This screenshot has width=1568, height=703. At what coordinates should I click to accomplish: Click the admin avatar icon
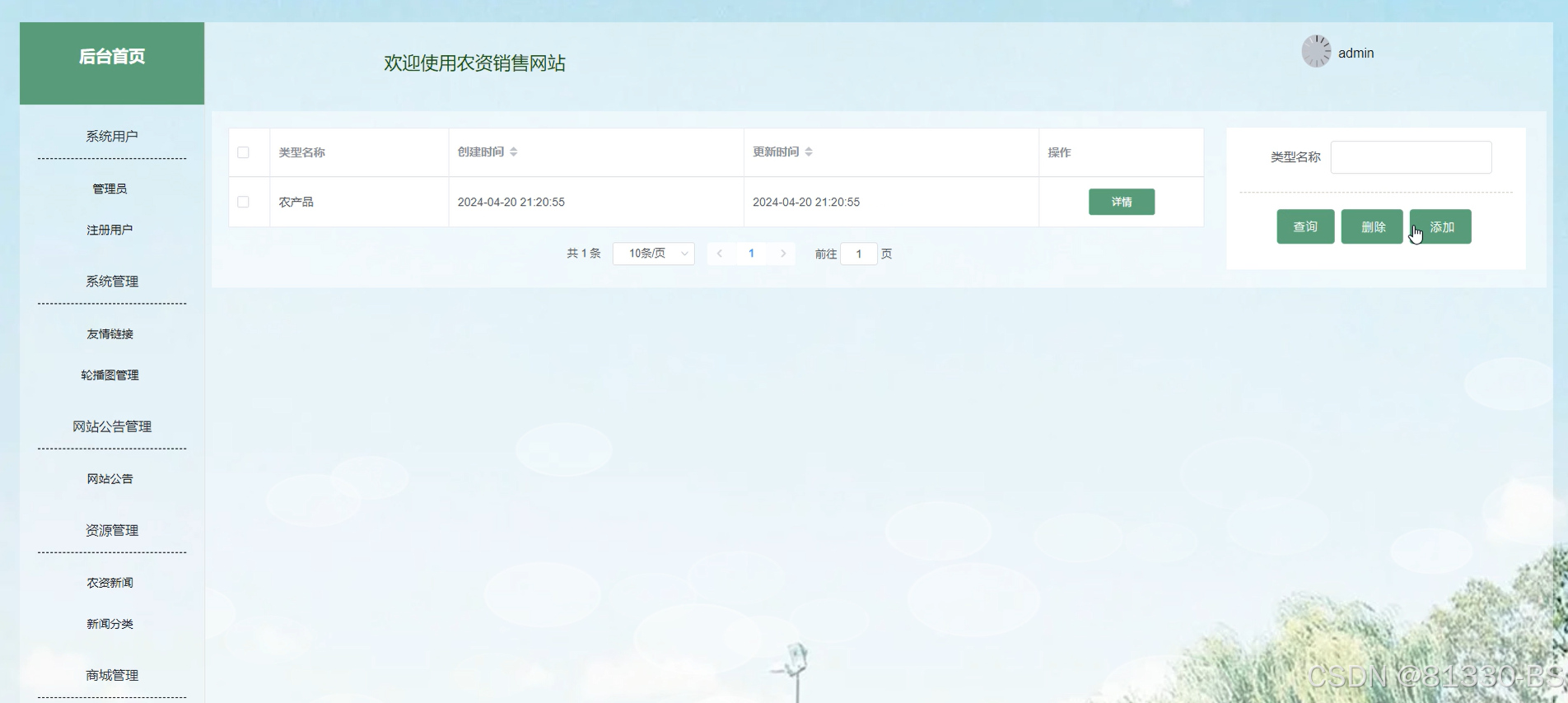(x=1316, y=52)
